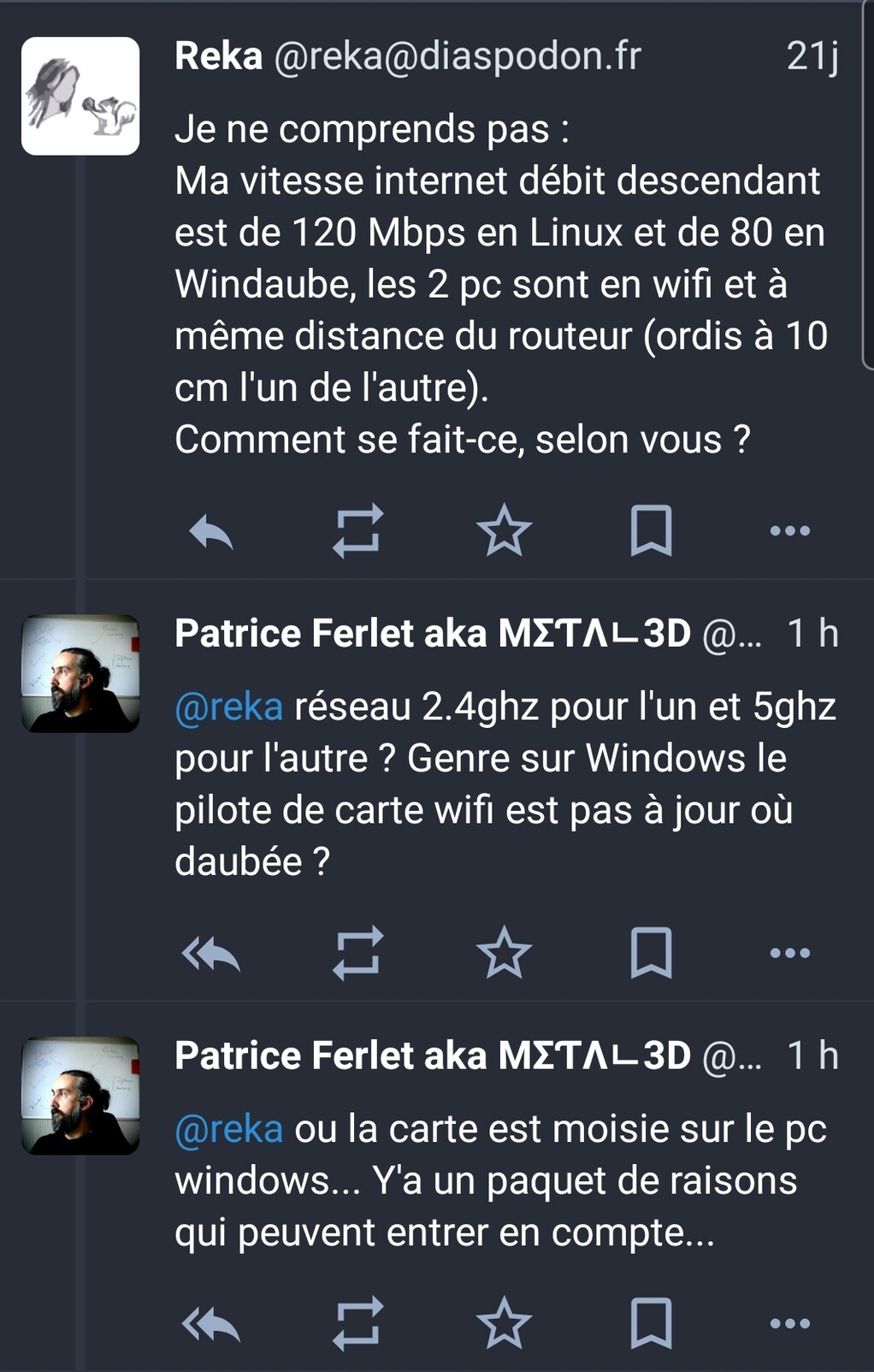
Task: Open the @reka@diaspodon.fr account handle
Action: pos(458,56)
